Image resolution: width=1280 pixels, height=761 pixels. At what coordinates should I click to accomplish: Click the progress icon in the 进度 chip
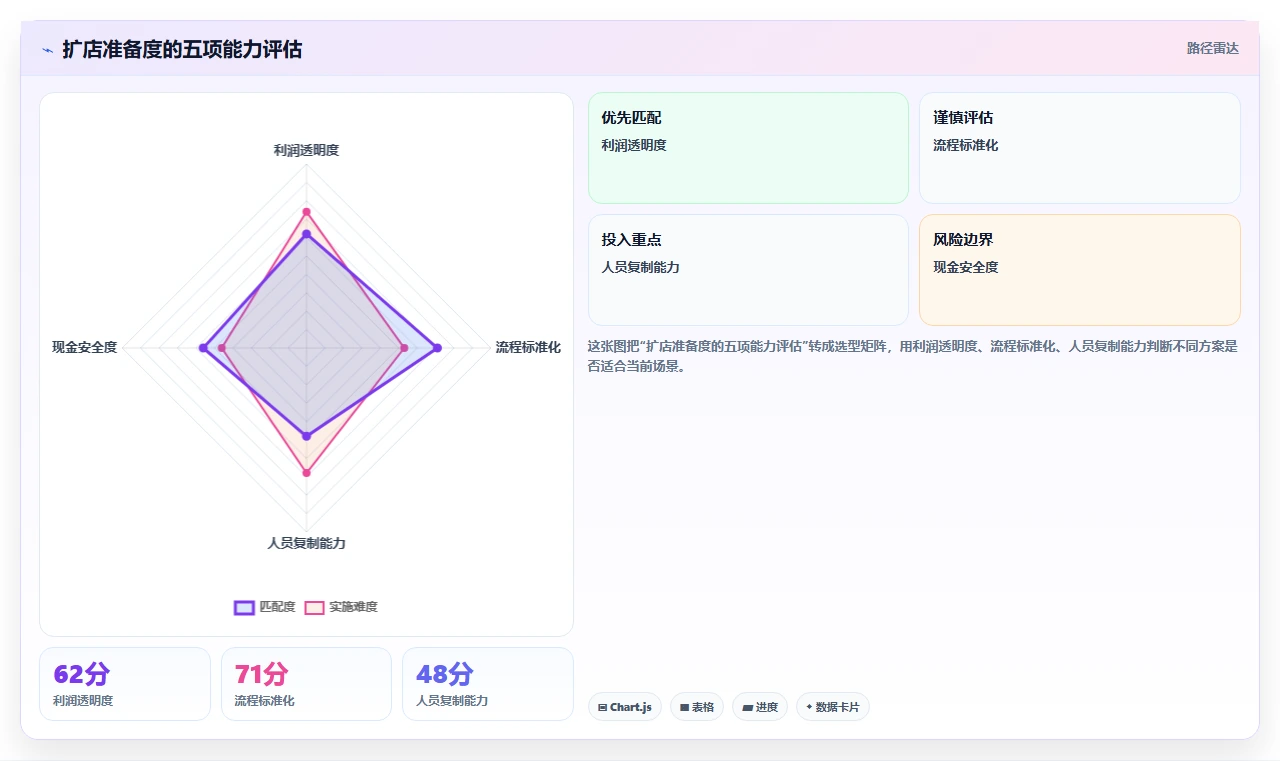pos(747,707)
